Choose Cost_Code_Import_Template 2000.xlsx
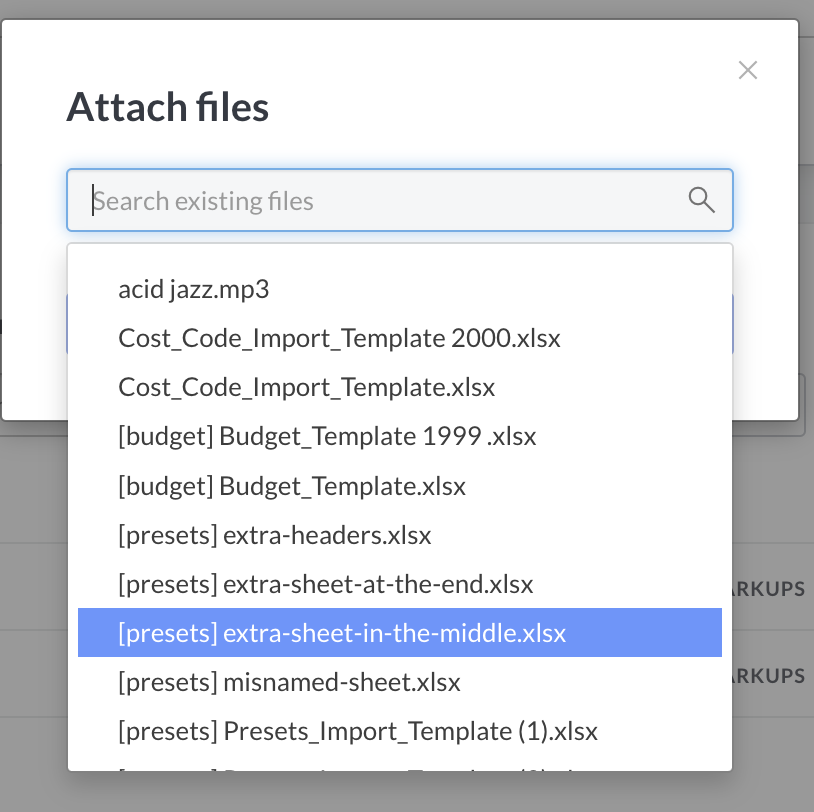Image resolution: width=814 pixels, height=812 pixels. 339,338
